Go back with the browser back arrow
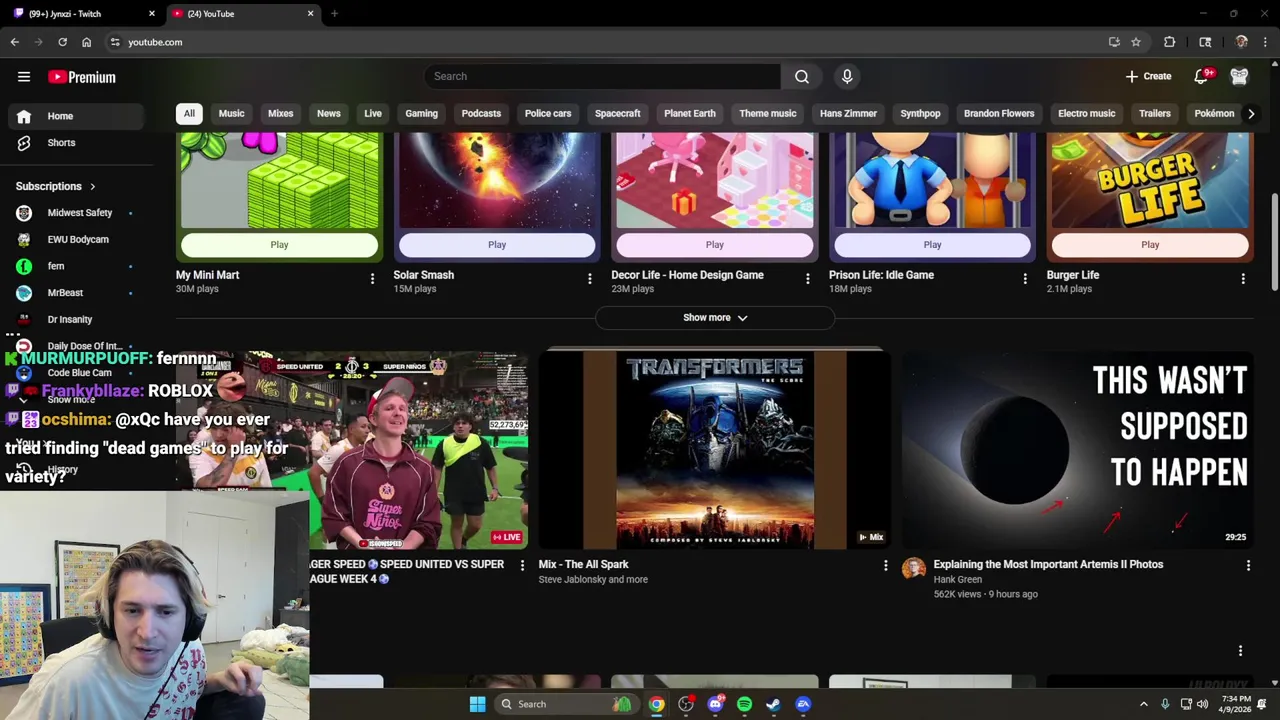1280x720 pixels. 15,42
